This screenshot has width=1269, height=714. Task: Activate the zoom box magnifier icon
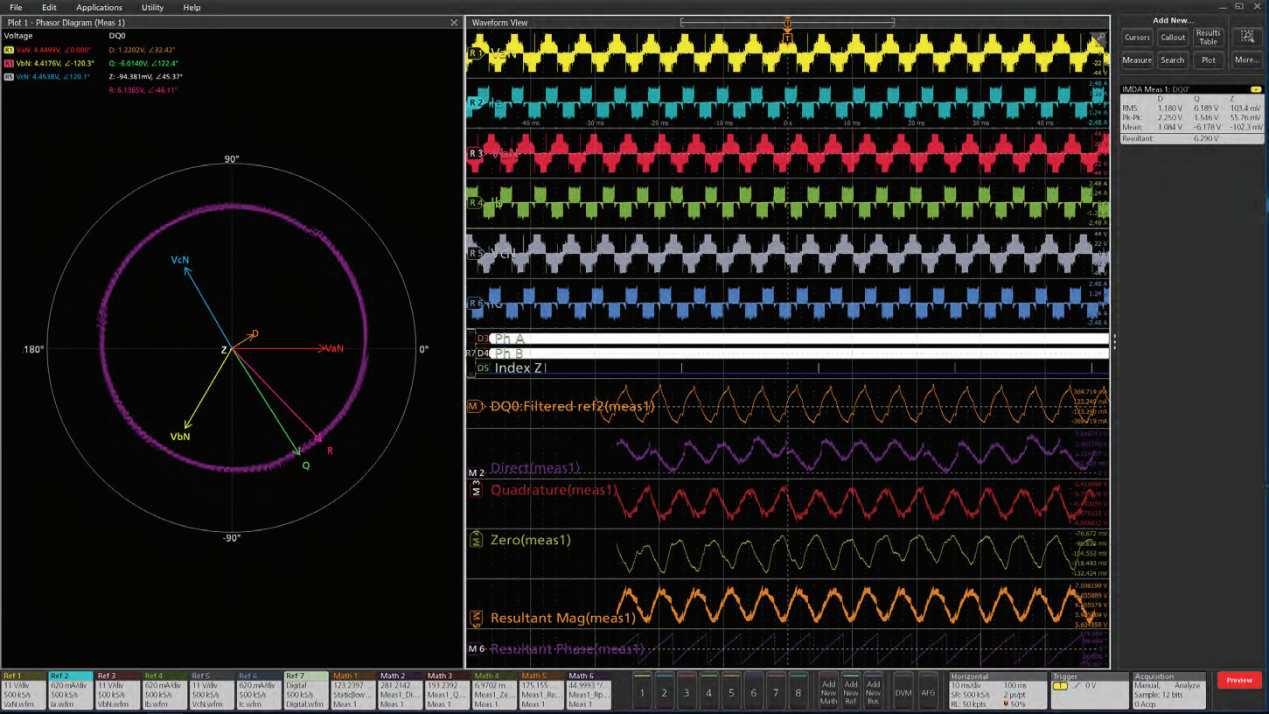[1247, 37]
